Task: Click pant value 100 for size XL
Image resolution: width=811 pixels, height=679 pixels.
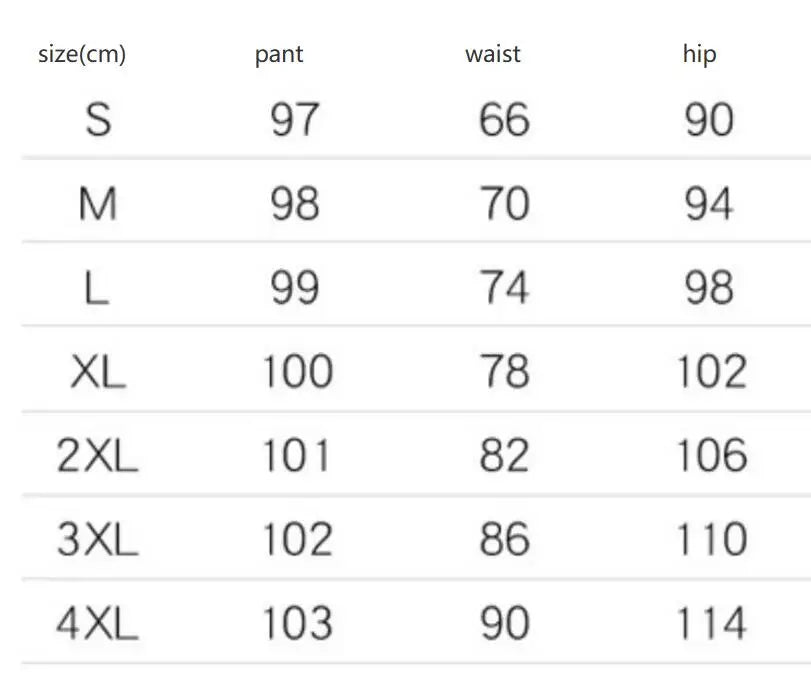Action: pyautogui.click(x=298, y=371)
